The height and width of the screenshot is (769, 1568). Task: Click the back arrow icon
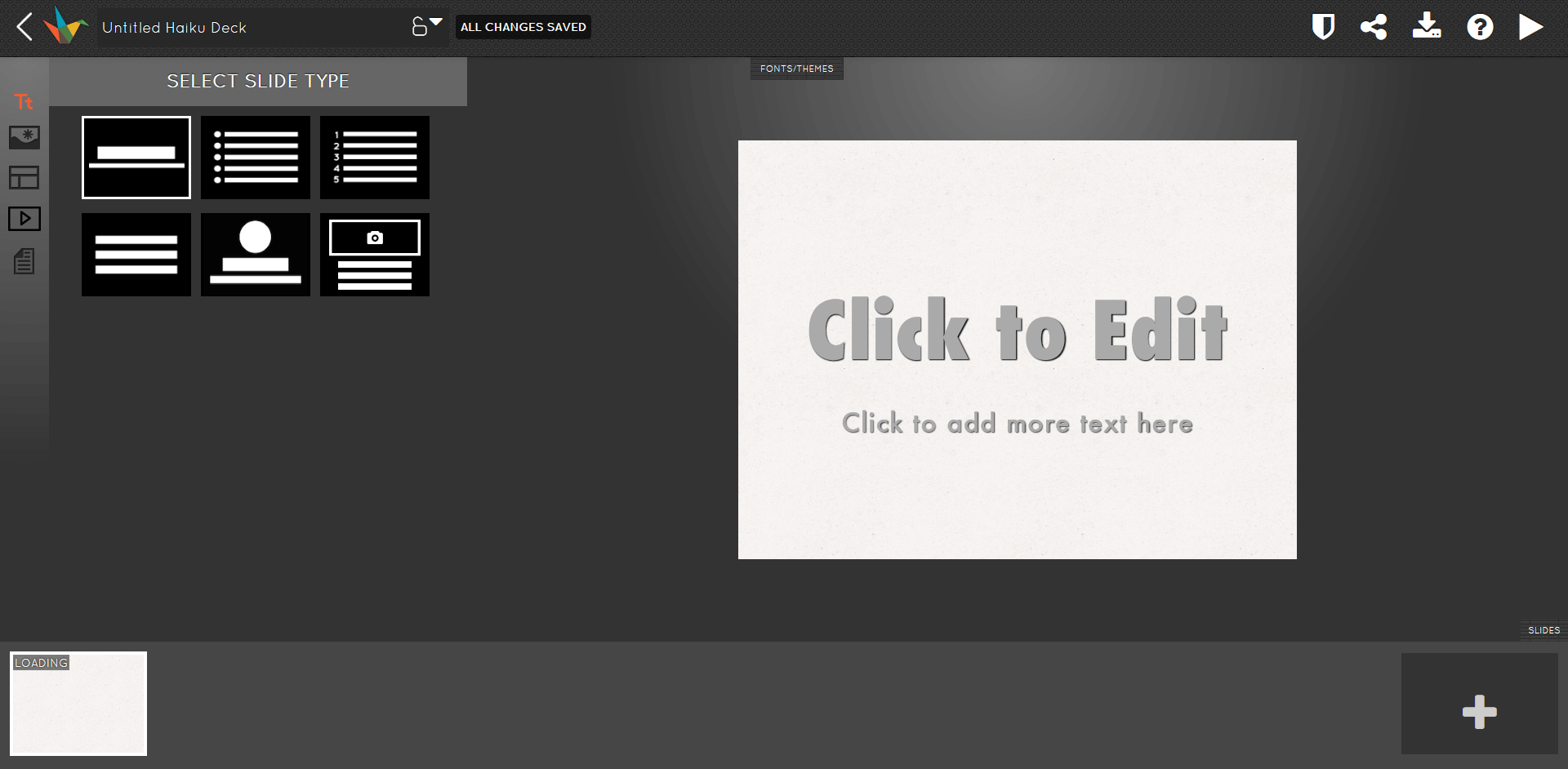(24, 27)
